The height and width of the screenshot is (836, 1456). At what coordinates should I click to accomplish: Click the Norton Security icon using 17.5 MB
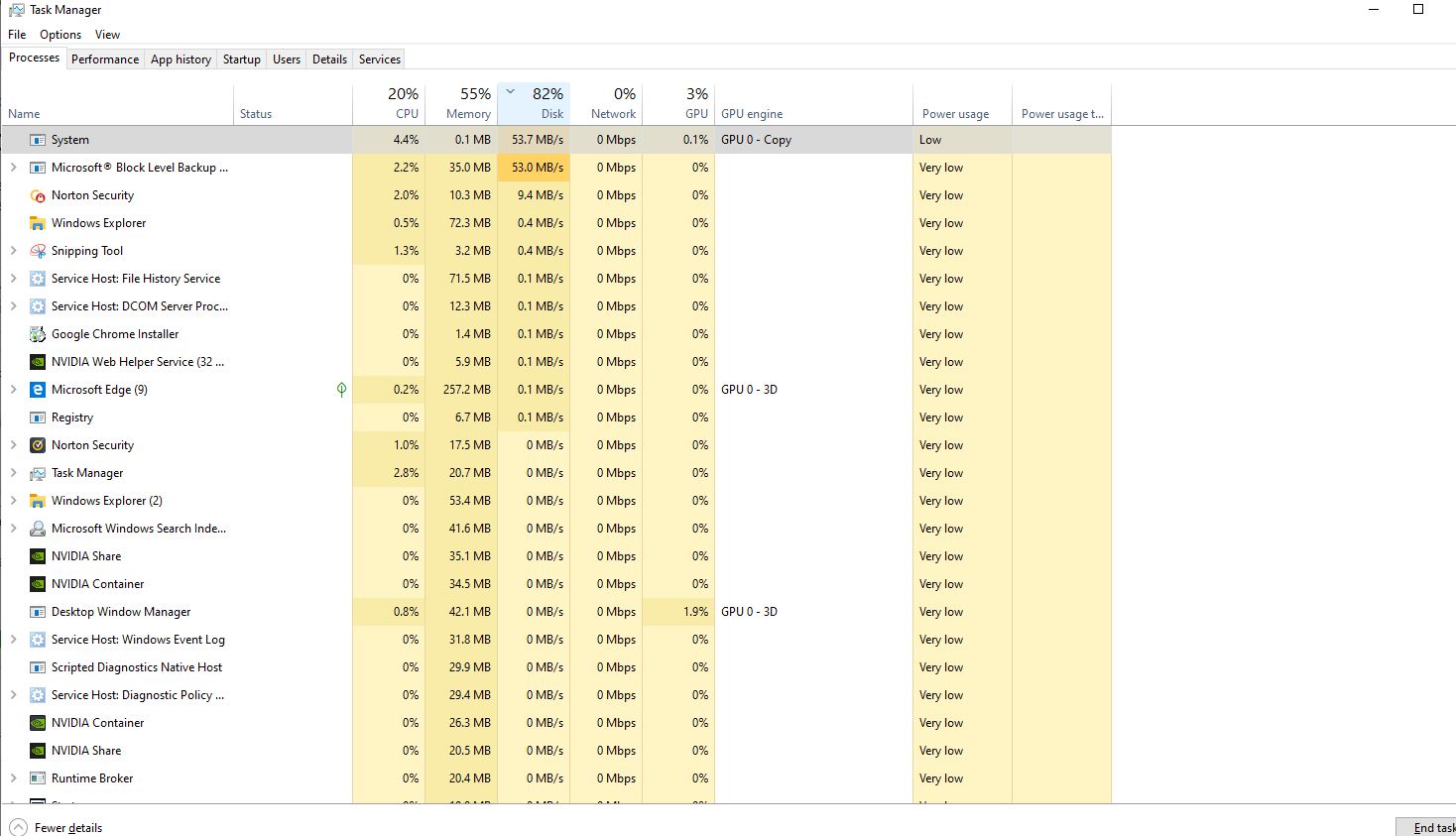pyautogui.click(x=38, y=445)
